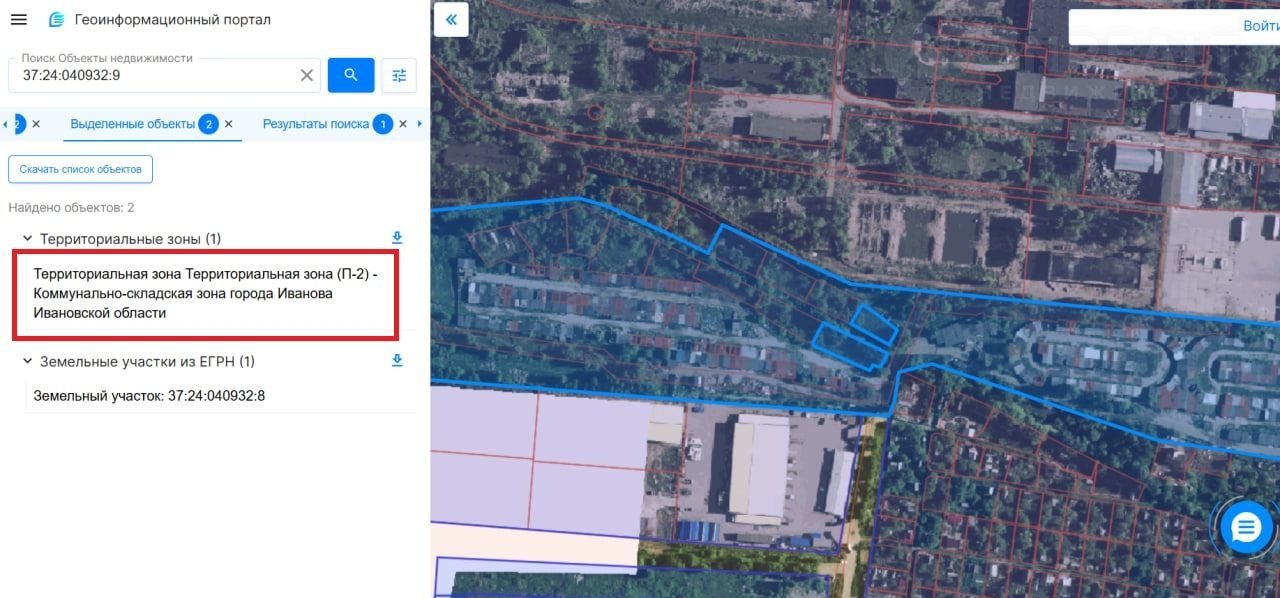The image size is (1280, 598).
Task: Collapse the Земельные участки из ЕГРН group
Action: 27,361
